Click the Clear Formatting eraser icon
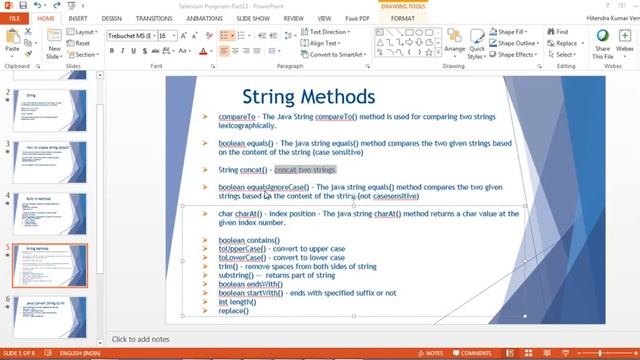 209,36
